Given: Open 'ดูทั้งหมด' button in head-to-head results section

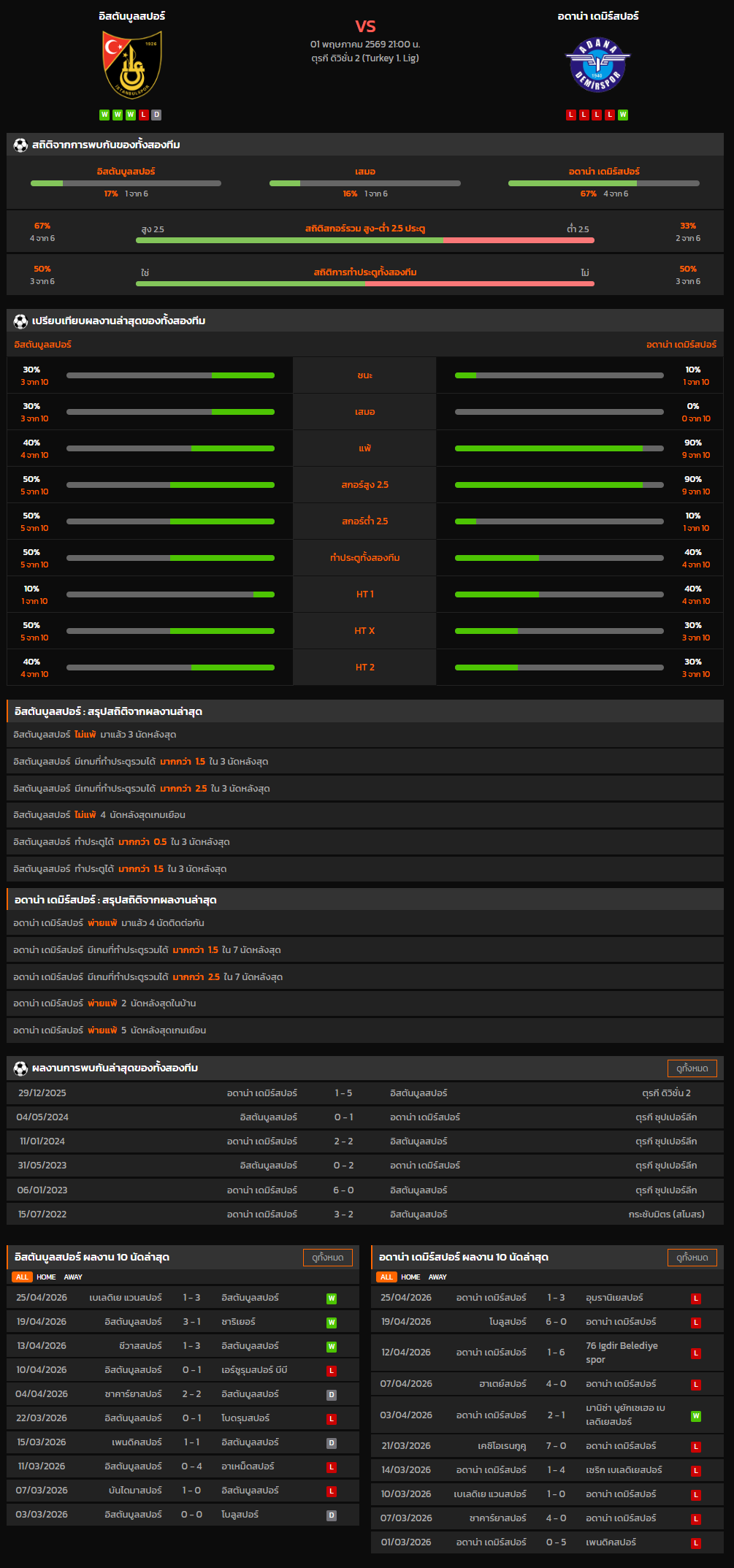Looking at the screenshot, I should (x=692, y=1068).
